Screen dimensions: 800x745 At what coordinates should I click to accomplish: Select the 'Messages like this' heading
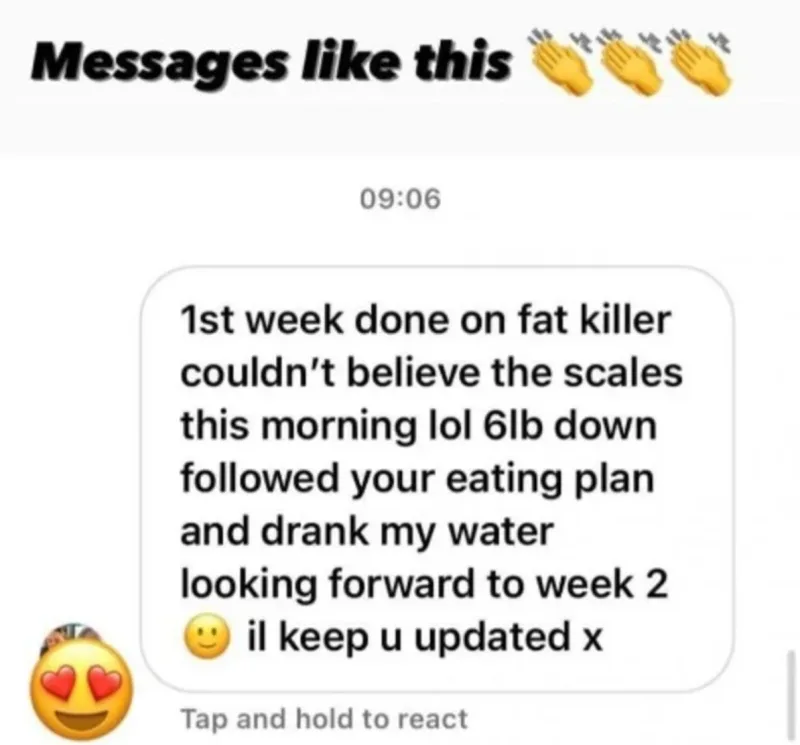pos(271,64)
